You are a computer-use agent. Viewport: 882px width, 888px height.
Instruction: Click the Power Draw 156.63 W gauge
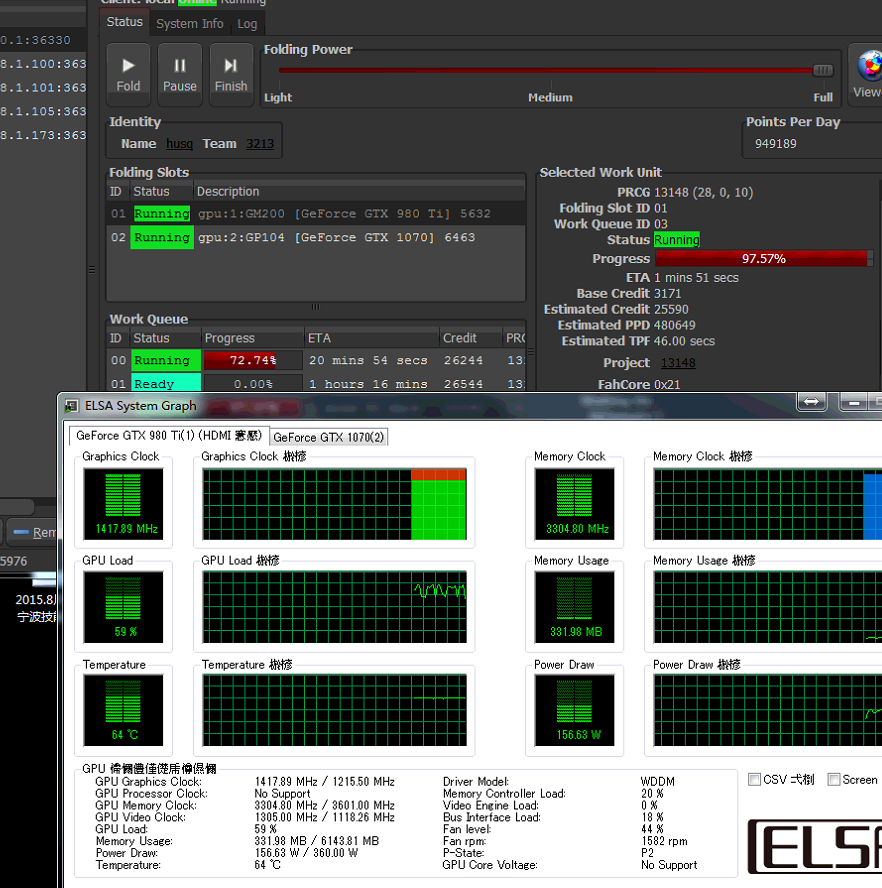click(574, 710)
